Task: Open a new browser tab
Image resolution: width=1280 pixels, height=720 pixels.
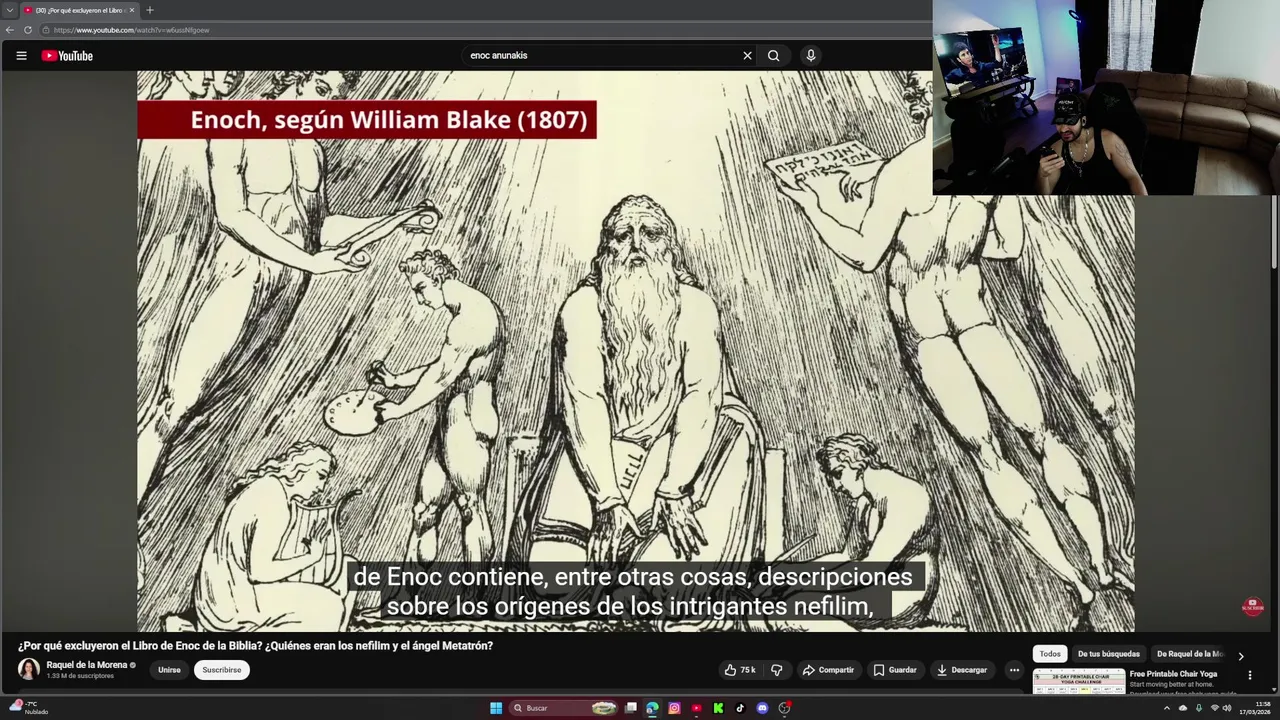Action: [x=150, y=10]
